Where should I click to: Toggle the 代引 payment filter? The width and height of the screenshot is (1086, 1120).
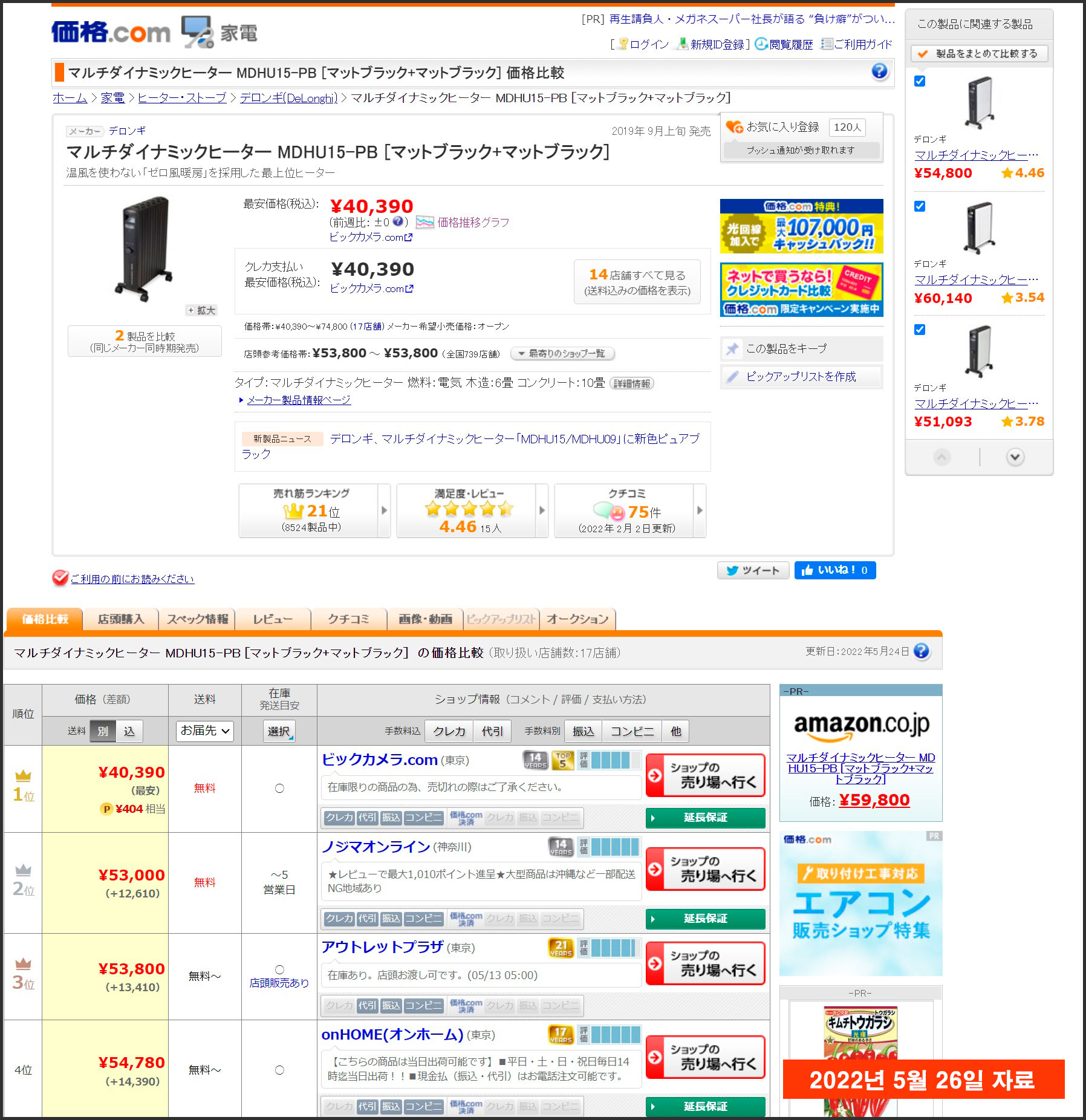(x=492, y=731)
